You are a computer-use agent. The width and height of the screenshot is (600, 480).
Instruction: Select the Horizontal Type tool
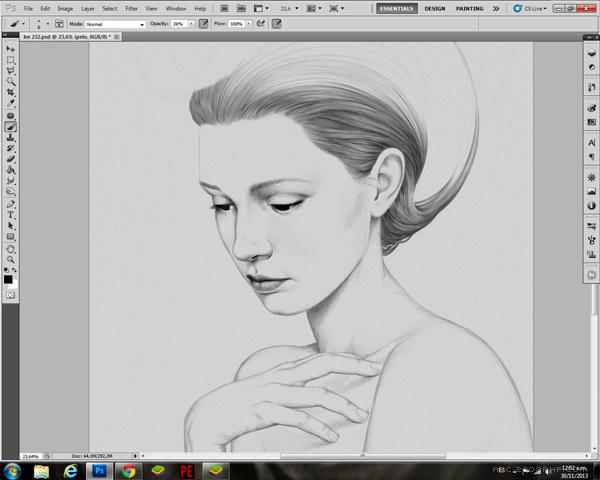click(11, 214)
